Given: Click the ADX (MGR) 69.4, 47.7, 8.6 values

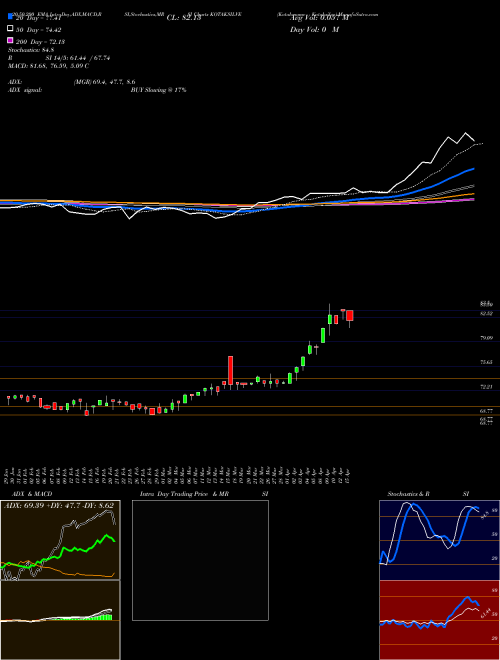Looking at the screenshot, I should [104, 82].
